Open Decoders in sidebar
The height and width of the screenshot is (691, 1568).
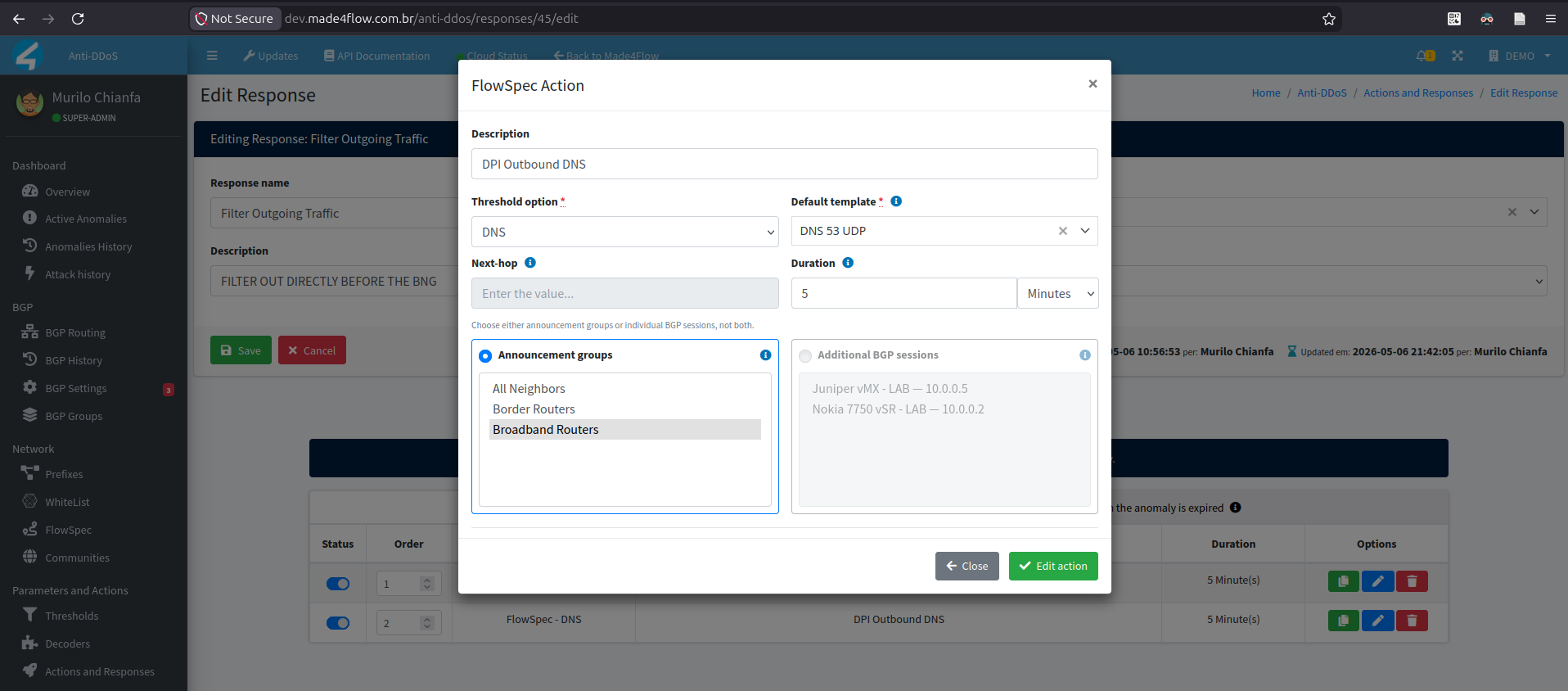tap(67, 644)
